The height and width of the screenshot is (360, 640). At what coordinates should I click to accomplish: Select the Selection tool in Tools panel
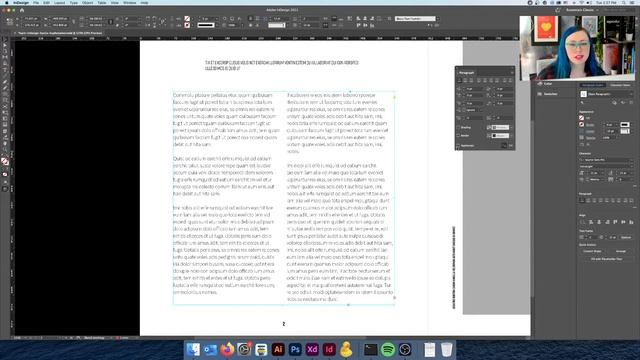[x=5, y=39]
